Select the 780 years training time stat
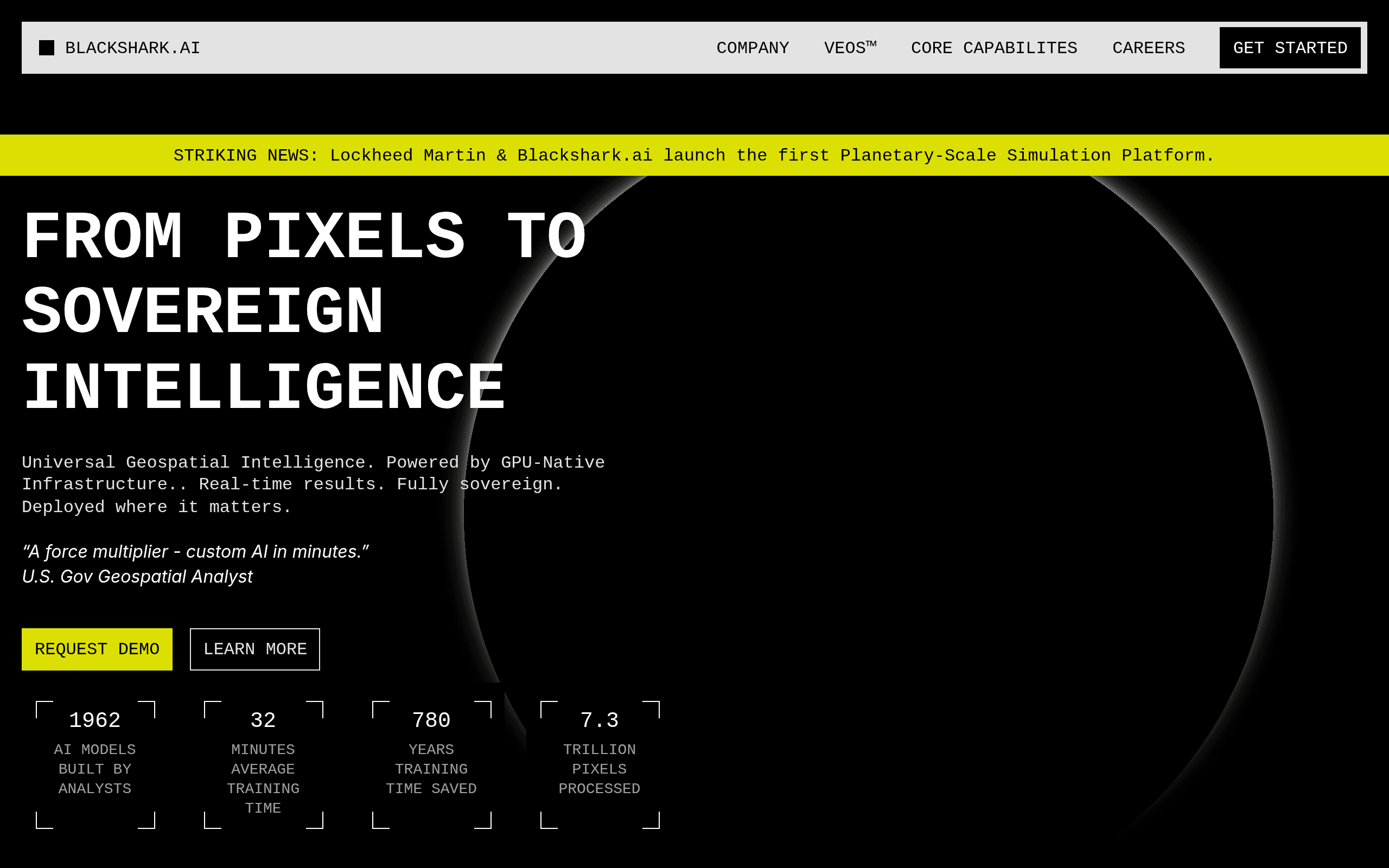Screen dimensions: 1389x868 [x=432, y=765]
